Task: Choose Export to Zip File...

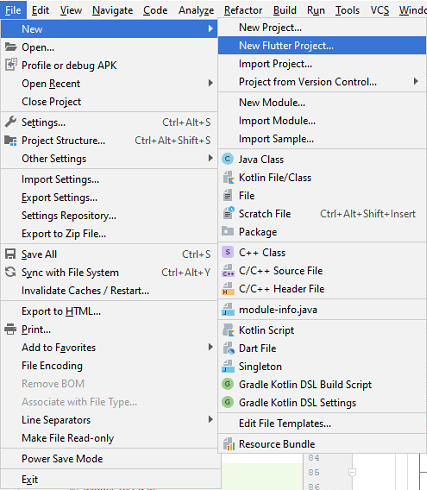Action: 109,233
